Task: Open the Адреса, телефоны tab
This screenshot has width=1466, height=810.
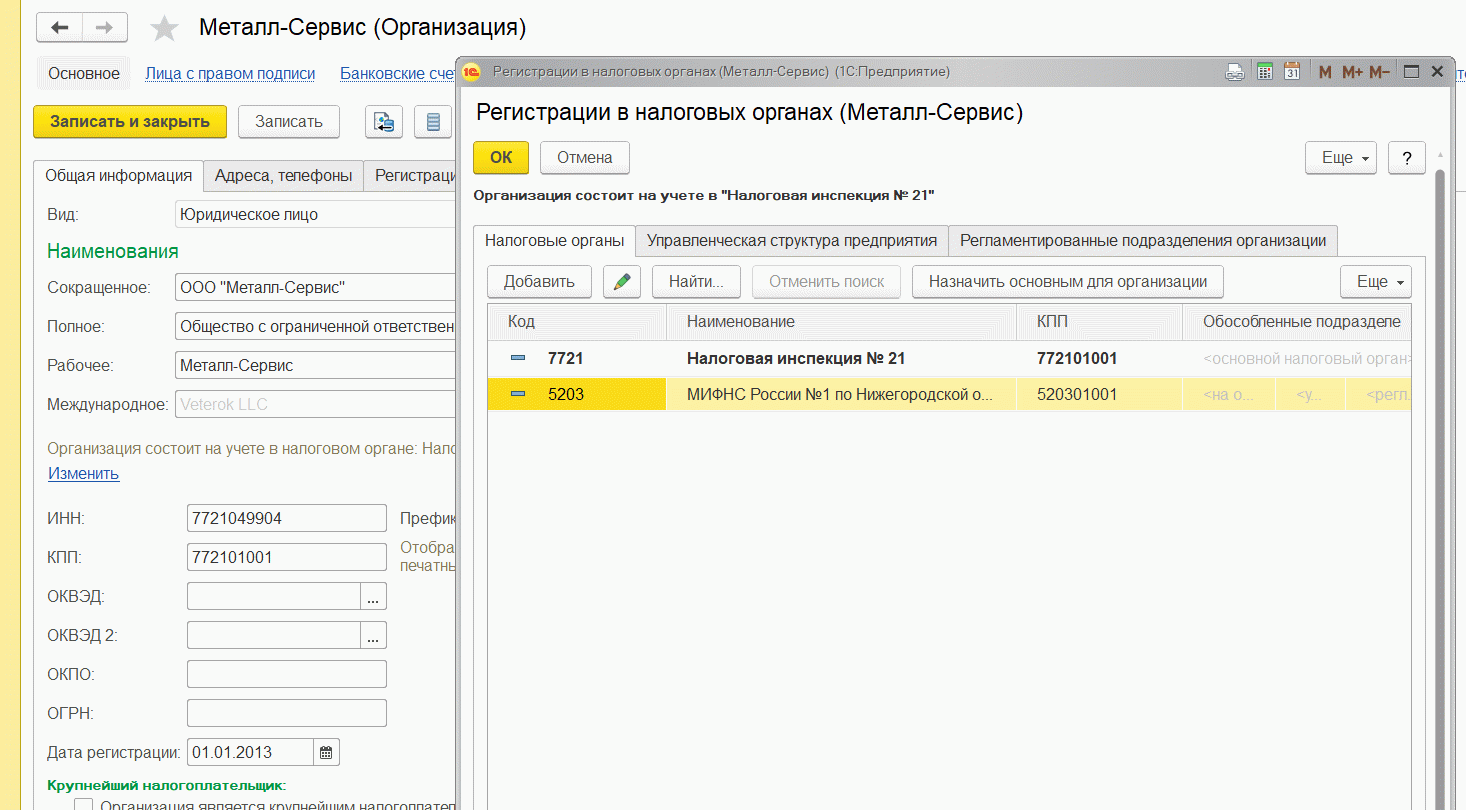Action: pyautogui.click(x=283, y=175)
